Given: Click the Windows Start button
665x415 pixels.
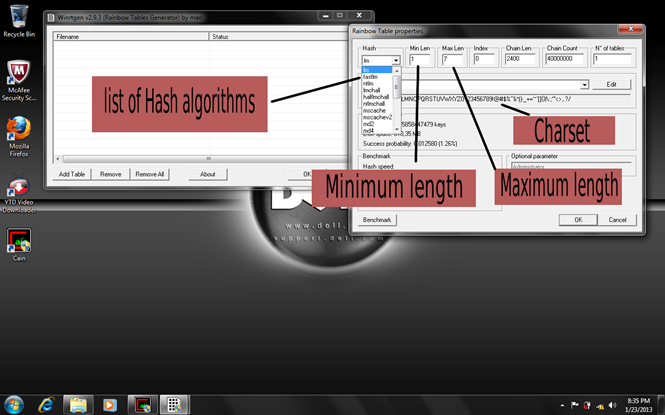Looking at the screenshot, I should (13, 404).
